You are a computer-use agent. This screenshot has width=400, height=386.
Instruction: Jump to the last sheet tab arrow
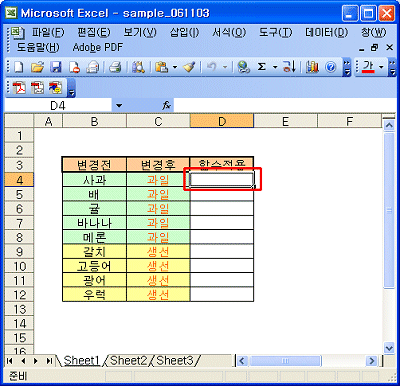(49, 361)
